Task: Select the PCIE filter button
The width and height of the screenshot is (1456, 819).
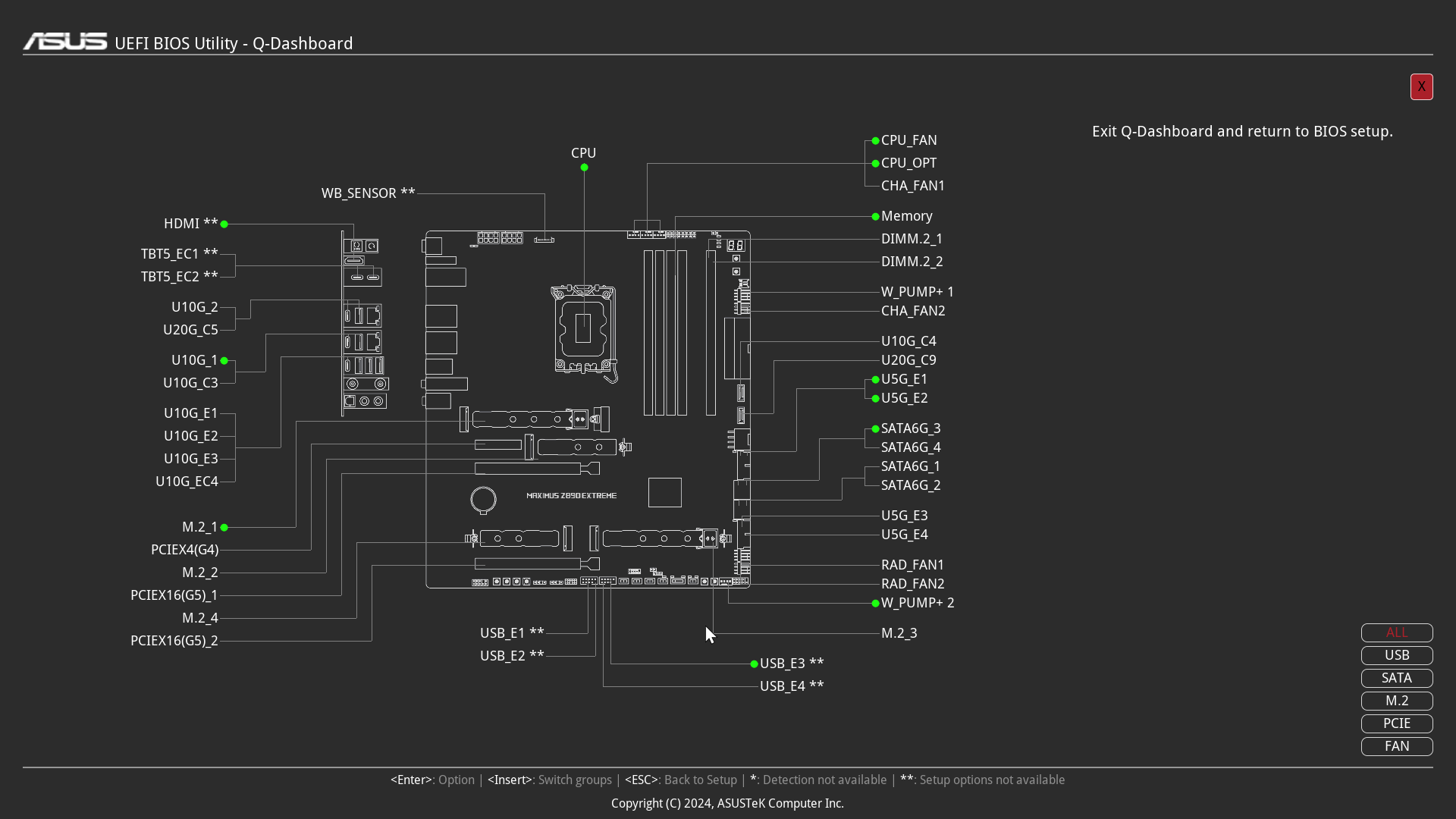Action: point(1396,723)
